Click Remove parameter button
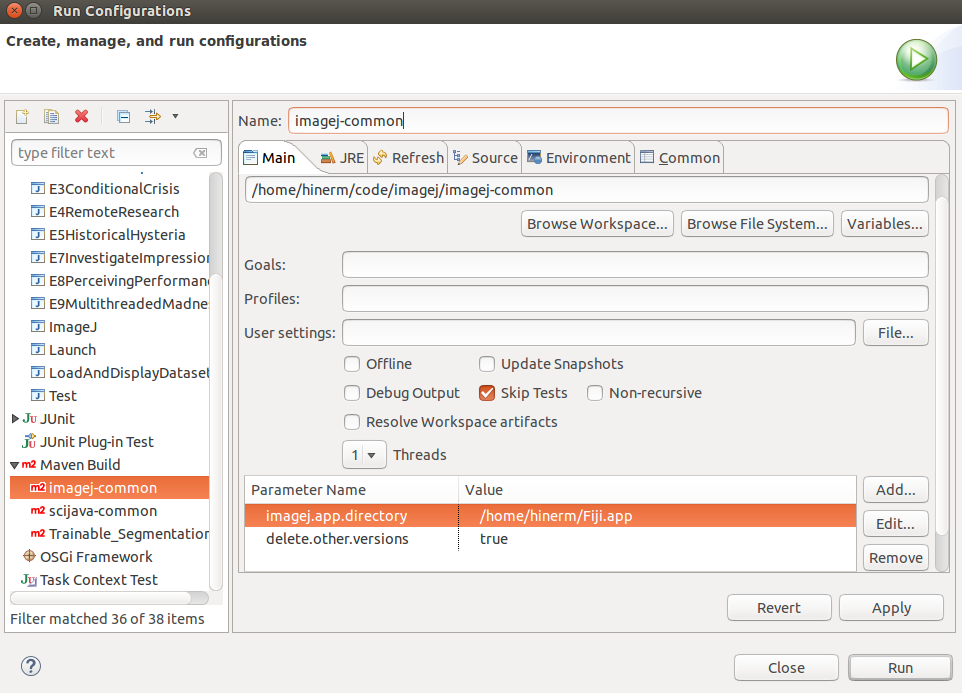This screenshot has height=693, width=962. click(x=896, y=557)
